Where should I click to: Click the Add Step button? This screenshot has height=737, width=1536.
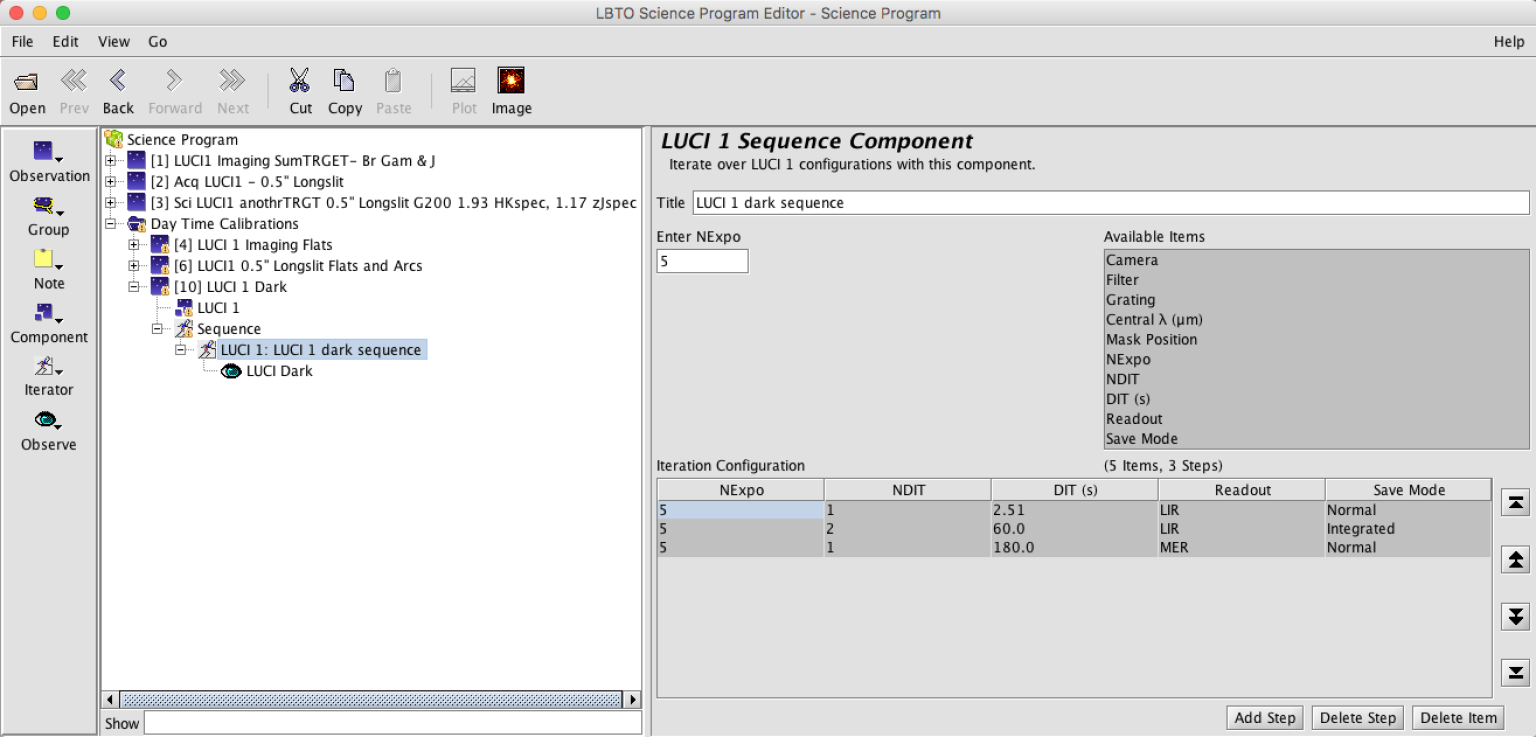tap(1265, 718)
